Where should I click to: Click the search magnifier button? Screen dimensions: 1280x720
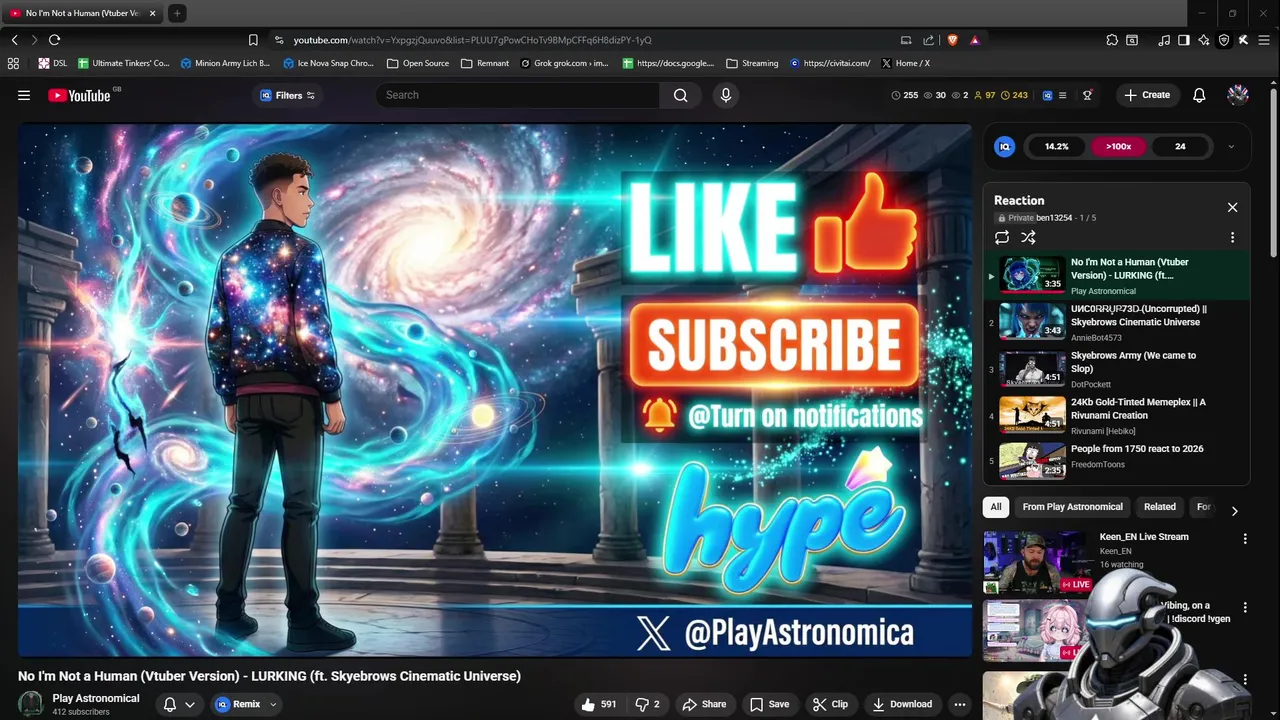[681, 95]
